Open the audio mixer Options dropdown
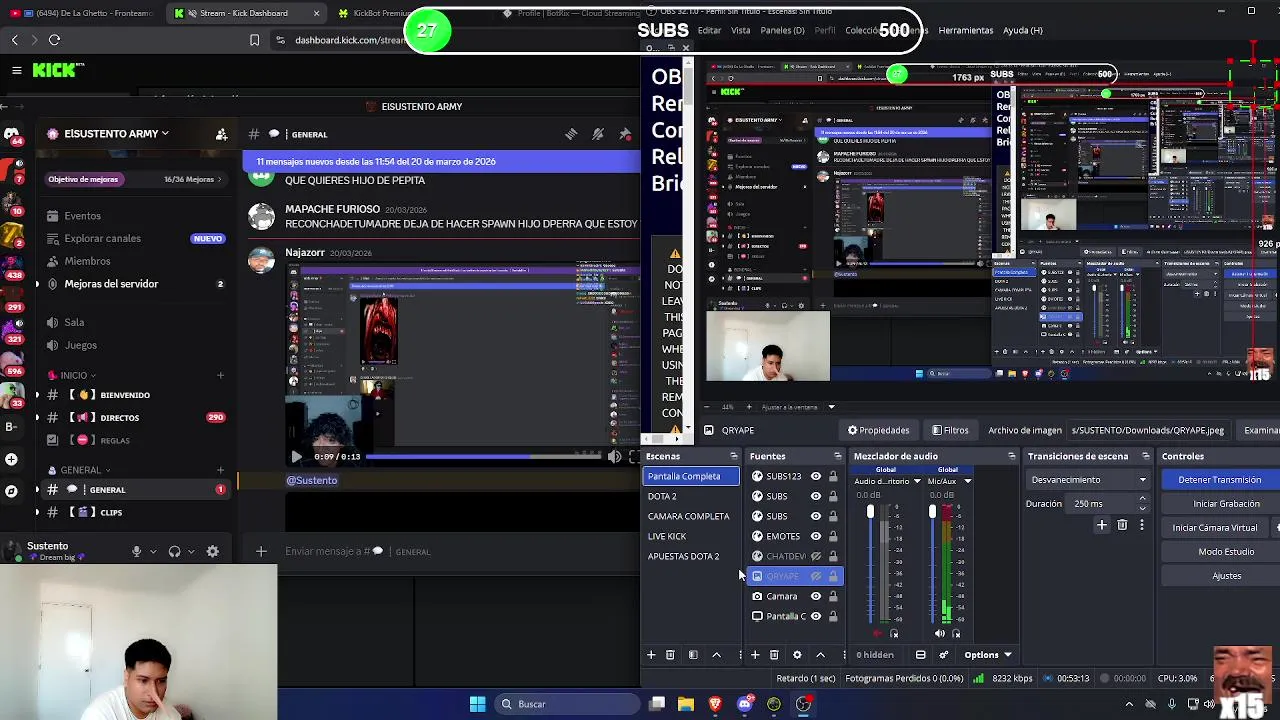Viewport: 1280px width, 720px height. tap(988, 655)
